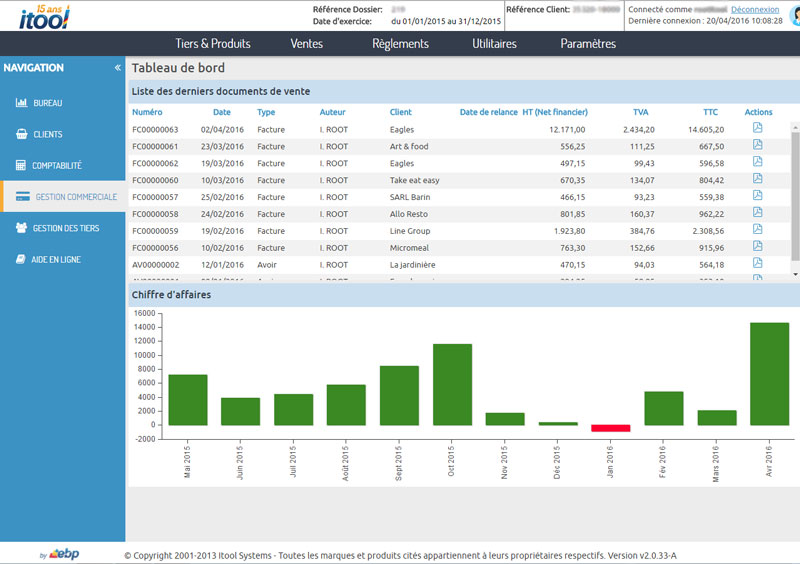Viewport: 800px width, 564px height.
Task: Click the 'Avoir' type cell
Action: click(x=267, y=264)
